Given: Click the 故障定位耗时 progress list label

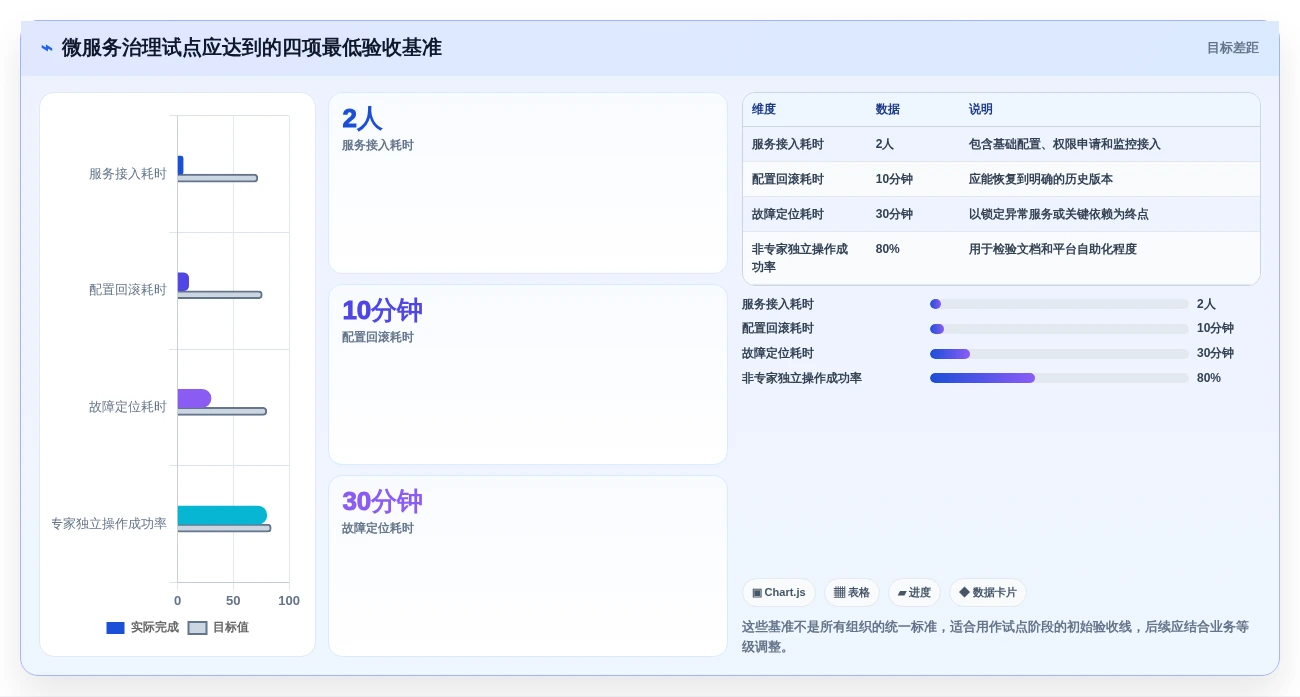Looking at the screenshot, I should [778, 353].
